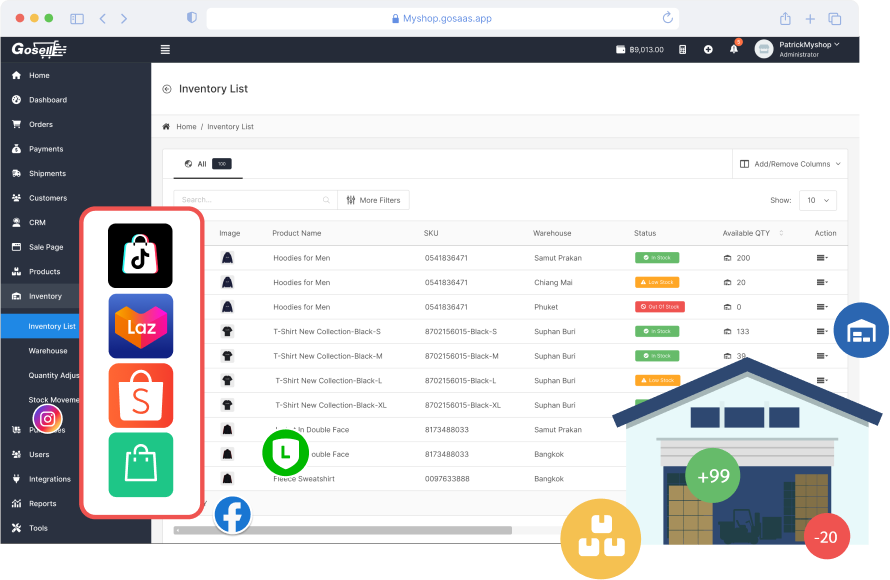Click Out Of Stock badge for Phuket row
Image resolution: width=890 pixels, height=580 pixels.
click(x=660, y=306)
